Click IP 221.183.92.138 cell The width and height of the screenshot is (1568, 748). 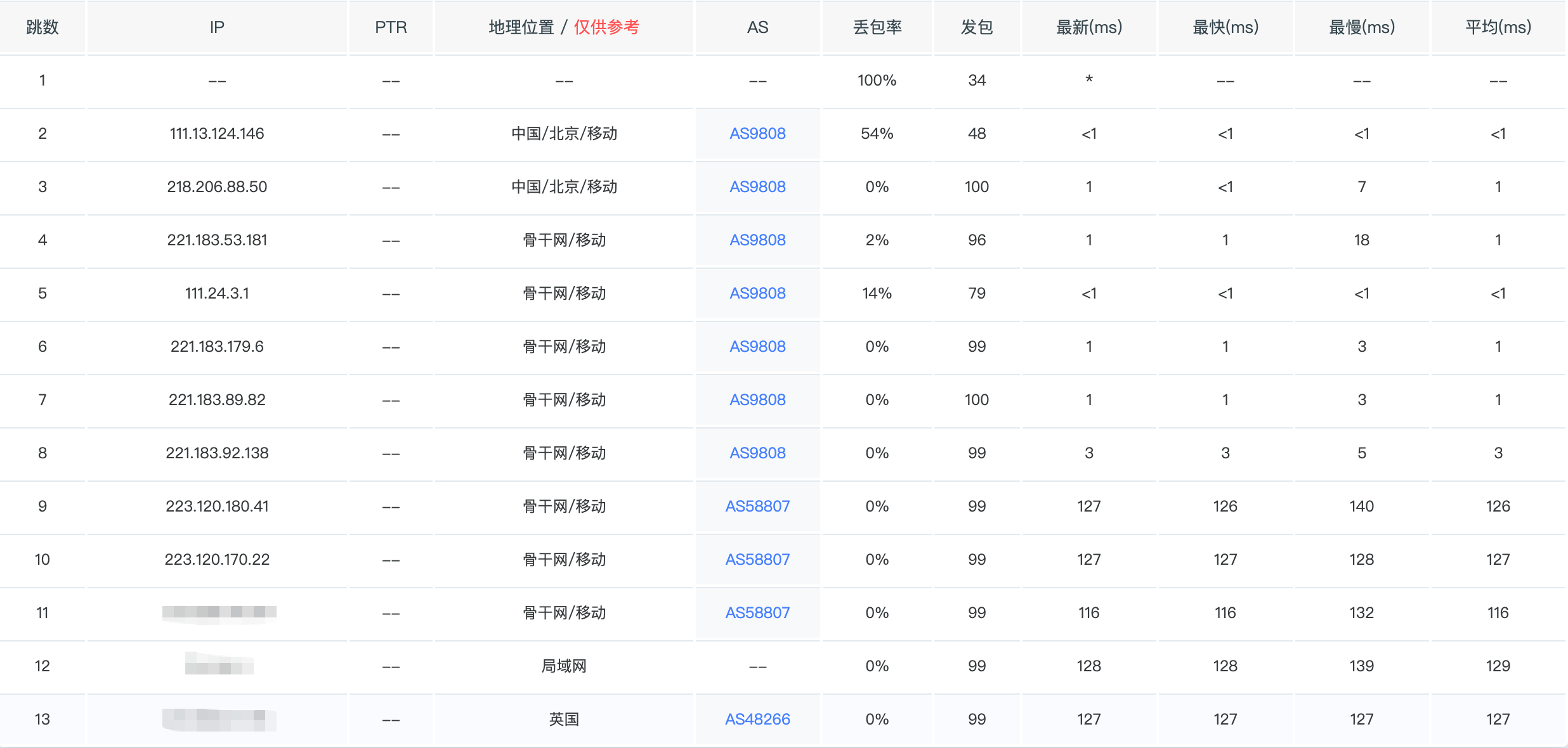[217, 453]
